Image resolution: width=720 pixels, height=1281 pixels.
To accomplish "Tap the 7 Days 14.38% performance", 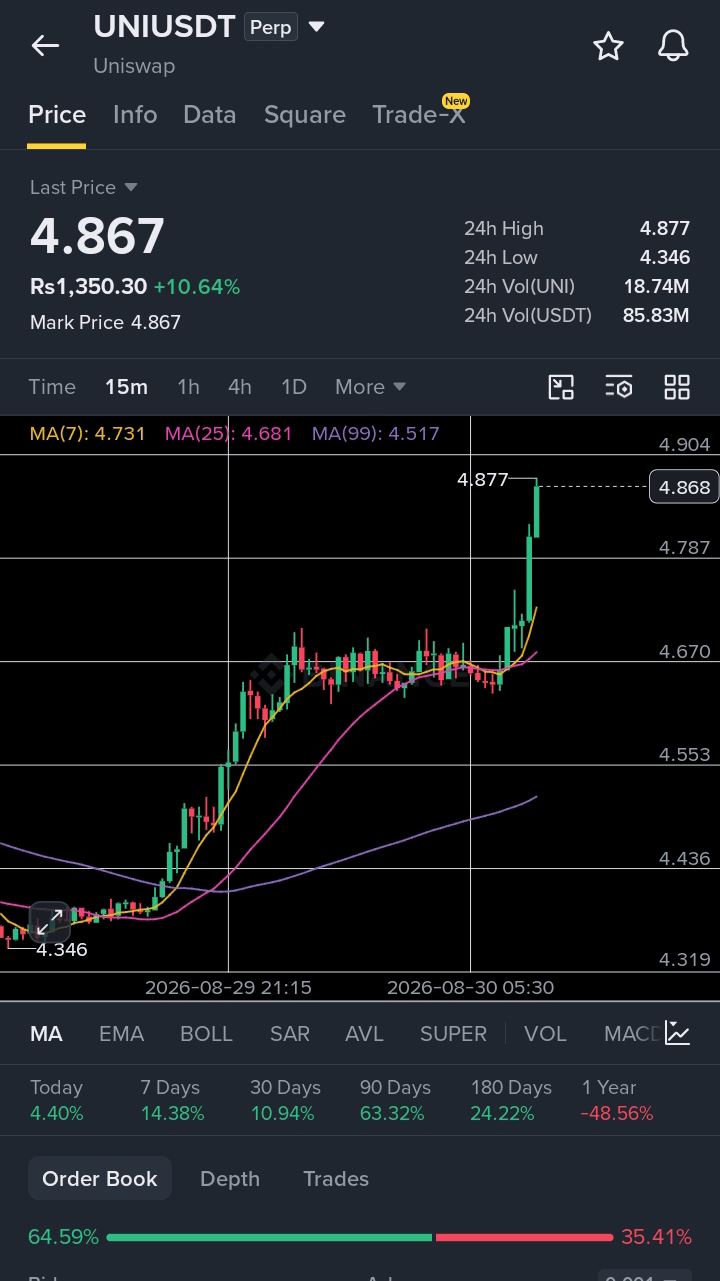I will click(172, 1100).
